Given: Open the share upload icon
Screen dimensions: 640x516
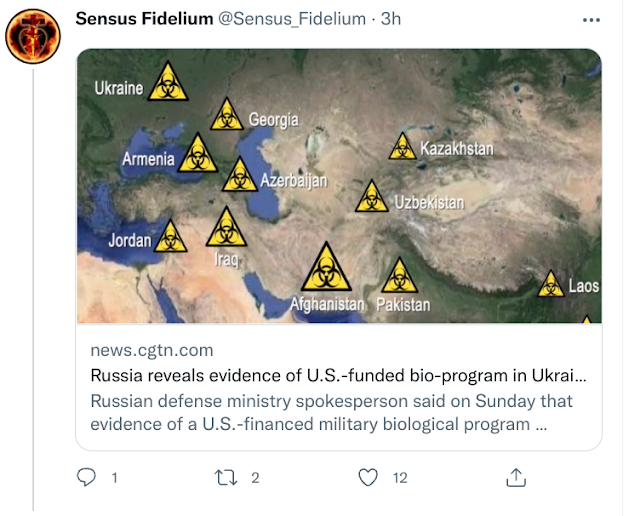Looking at the screenshot, I should coord(516,478).
